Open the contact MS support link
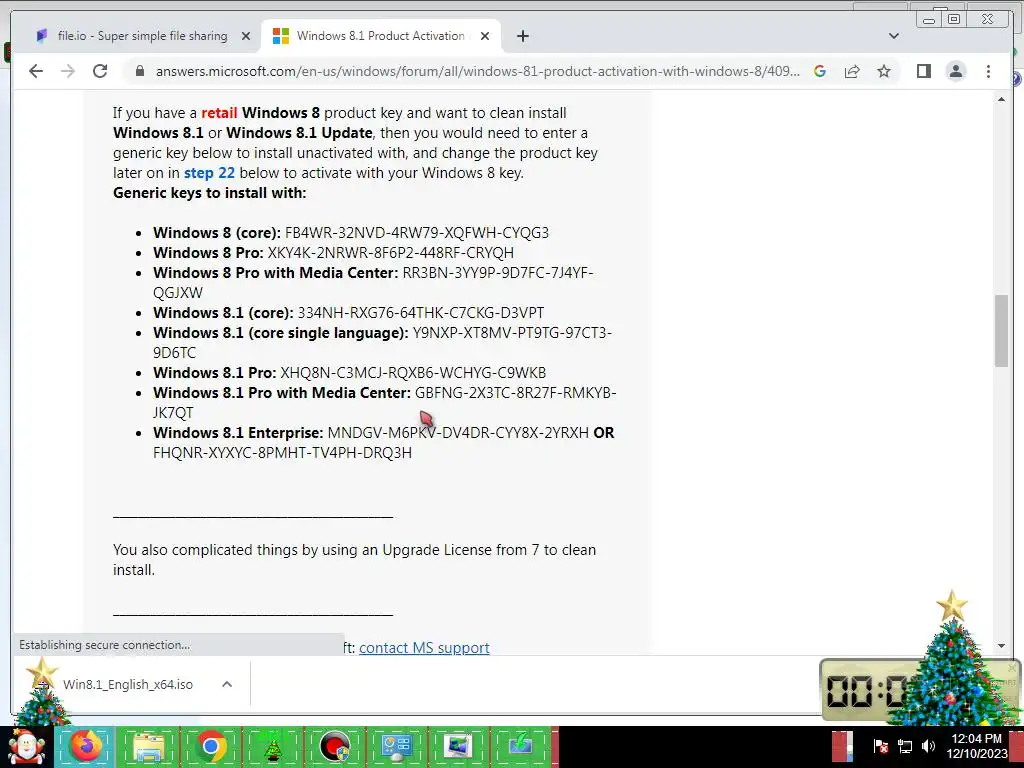The image size is (1024, 768). click(424, 647)
